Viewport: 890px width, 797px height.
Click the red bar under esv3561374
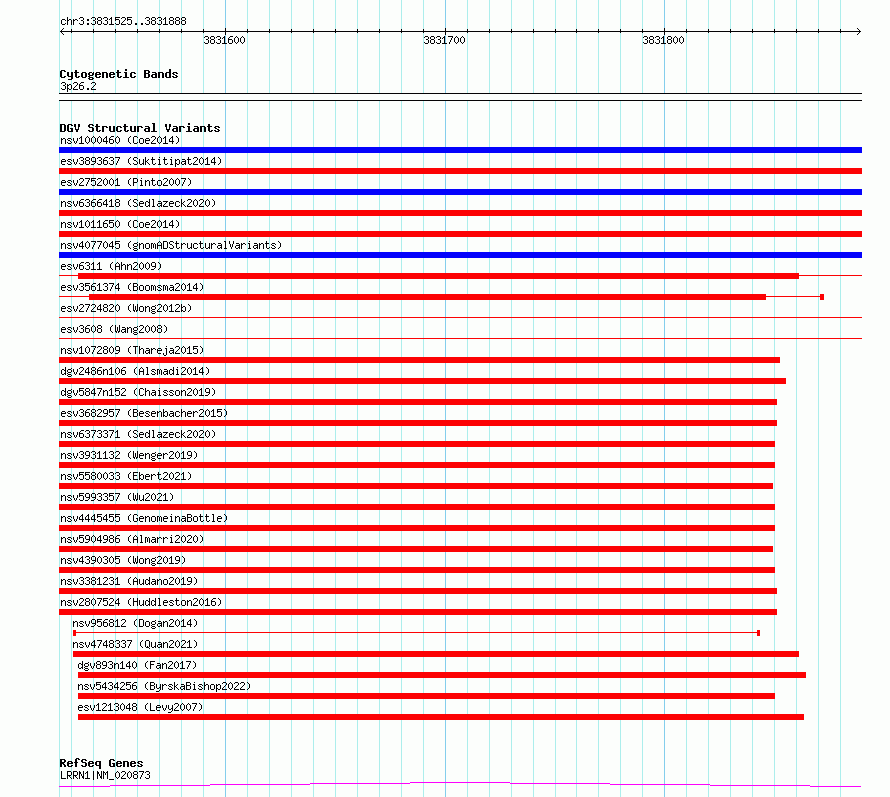coord(427,297)
